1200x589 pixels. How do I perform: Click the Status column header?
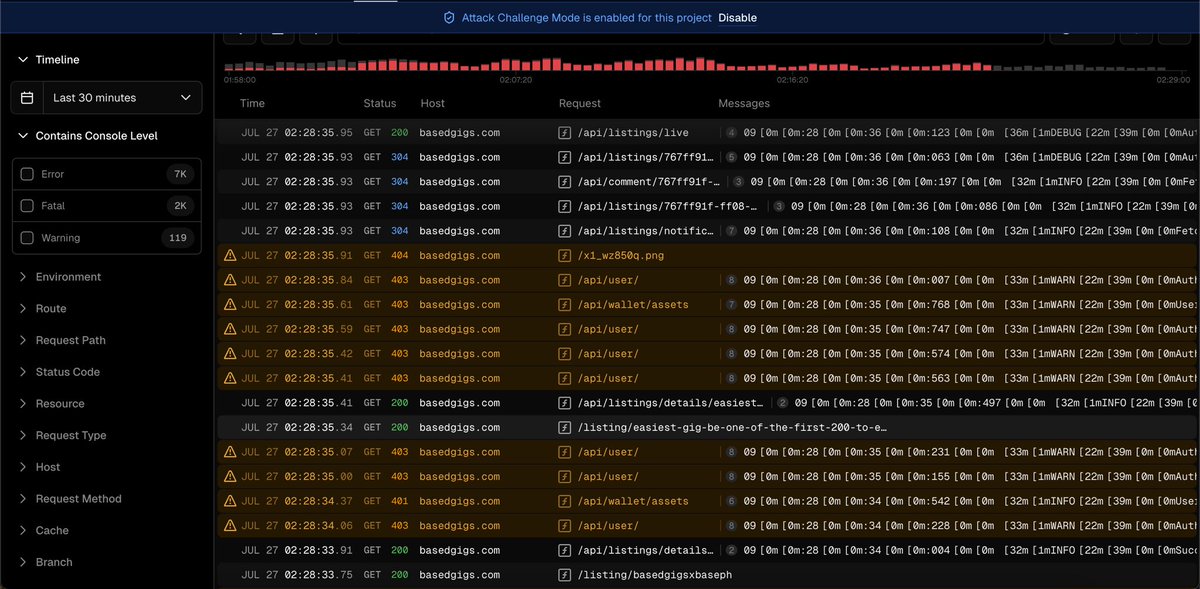click(x=380, y=103)
